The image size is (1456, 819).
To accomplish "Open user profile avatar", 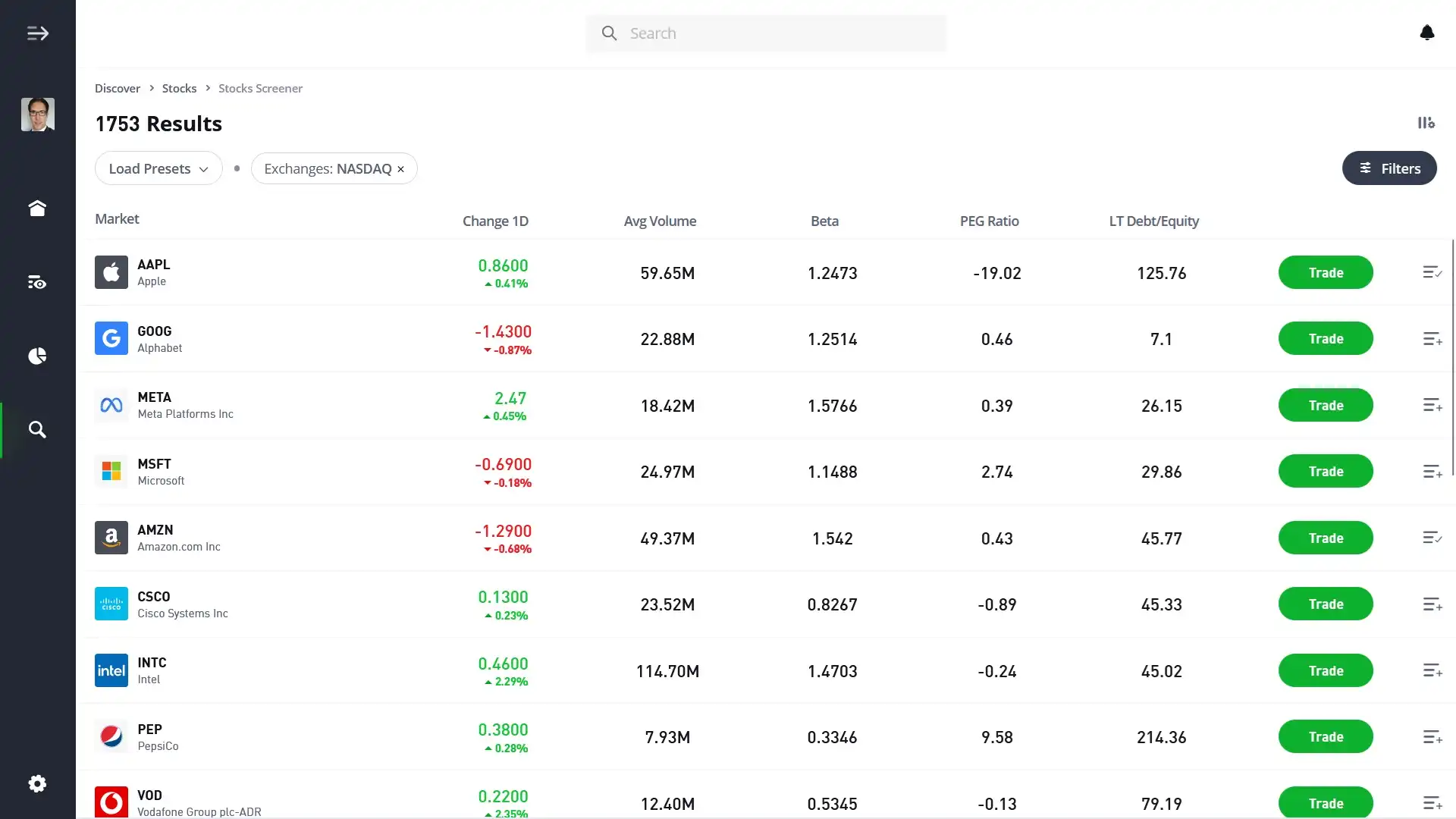I will (37, 115).
